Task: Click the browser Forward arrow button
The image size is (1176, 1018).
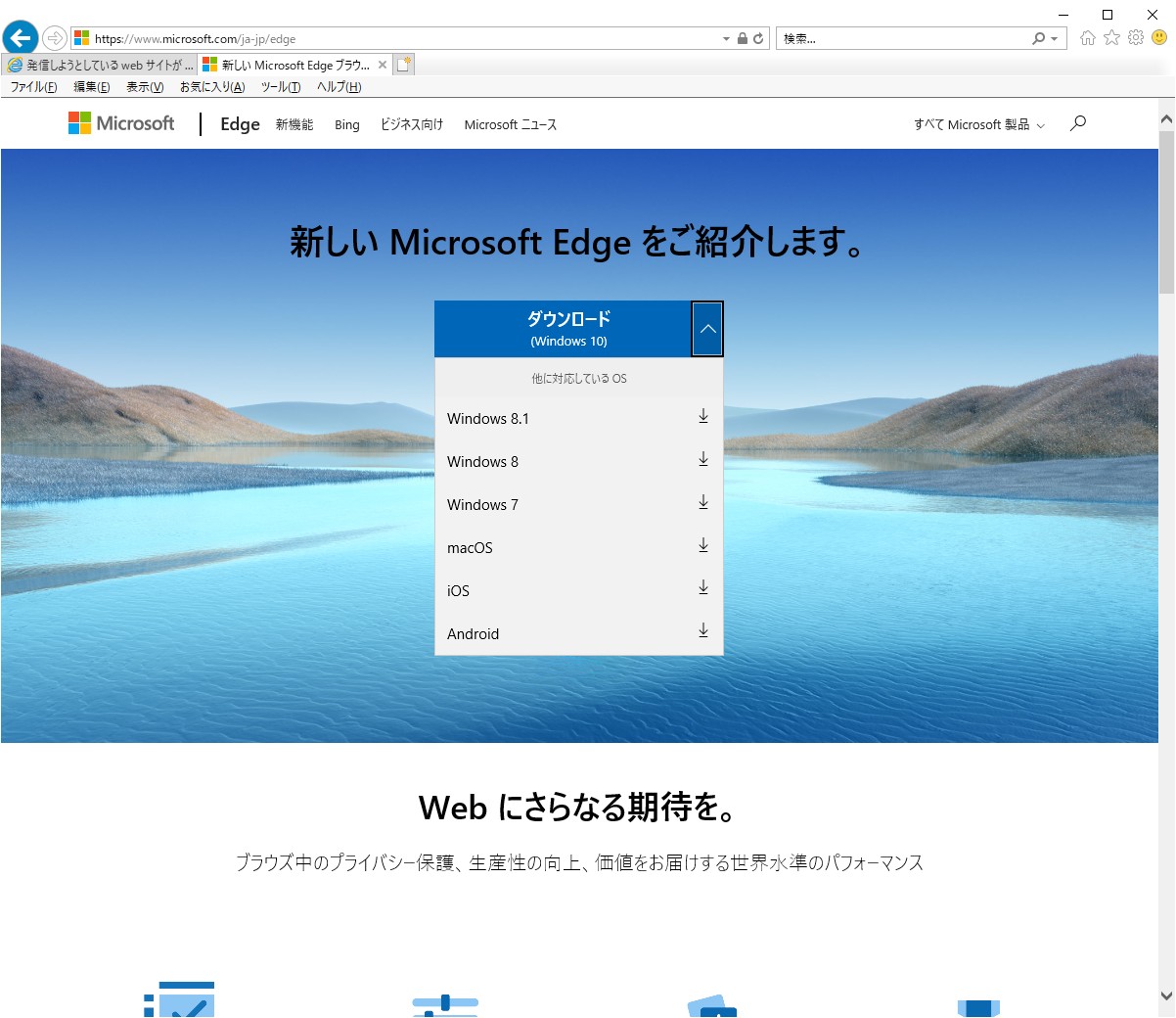Action: point(55,38)
